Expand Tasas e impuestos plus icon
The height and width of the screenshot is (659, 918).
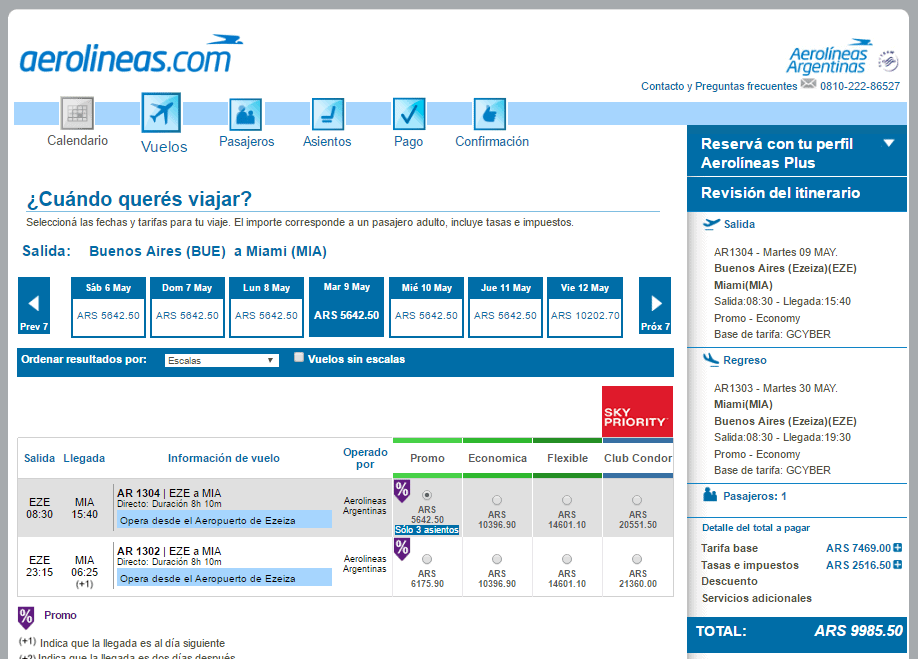pos(898,565)
